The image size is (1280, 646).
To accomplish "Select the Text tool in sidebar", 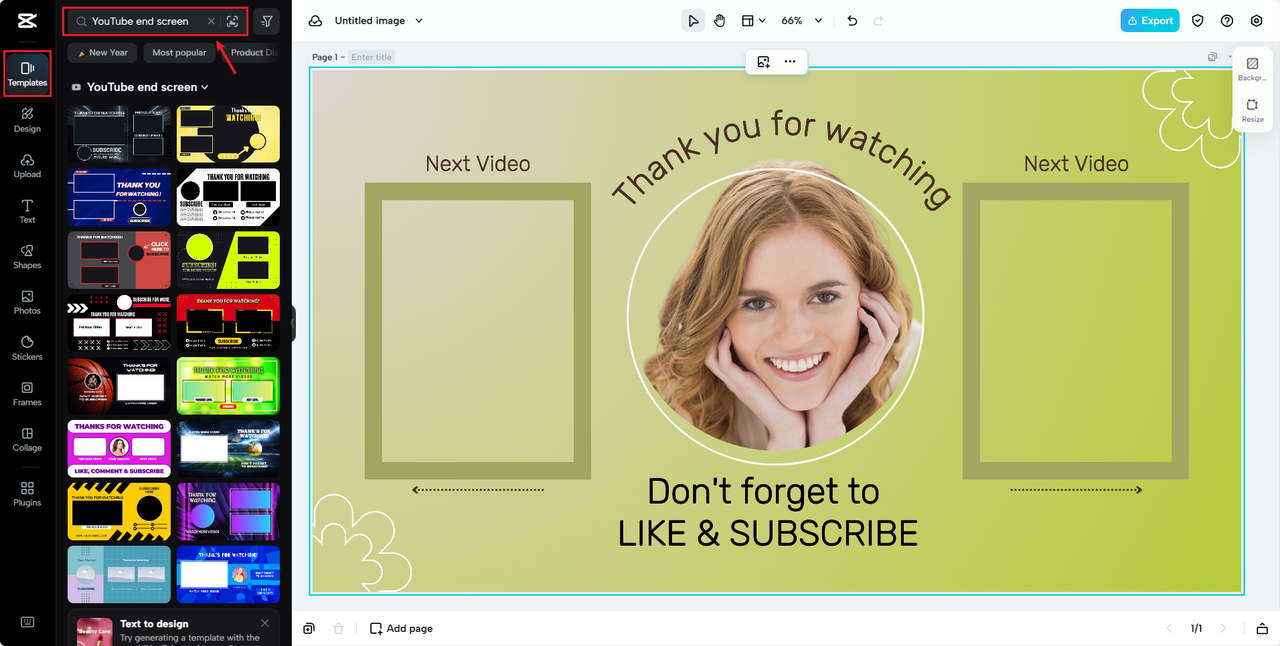I will click(x=27, y=210).
